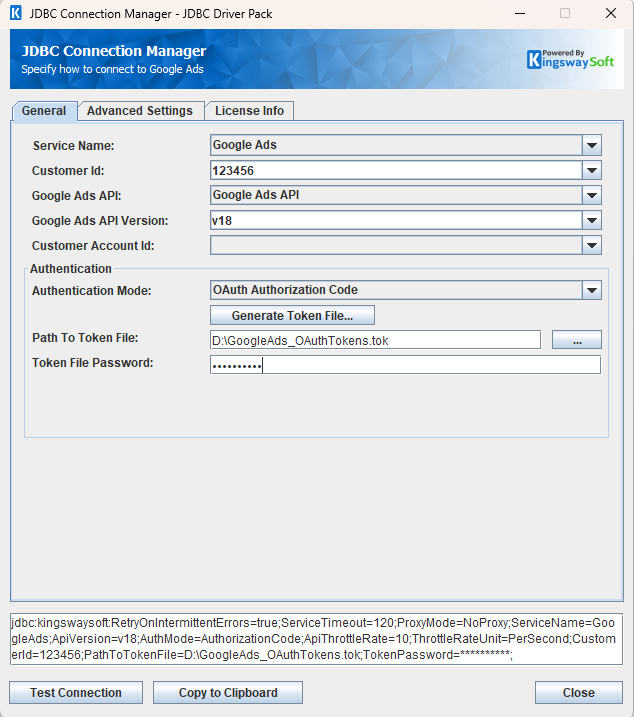
Task: Click the KingswaySoft logo in banner
Action: click(570, 59)
